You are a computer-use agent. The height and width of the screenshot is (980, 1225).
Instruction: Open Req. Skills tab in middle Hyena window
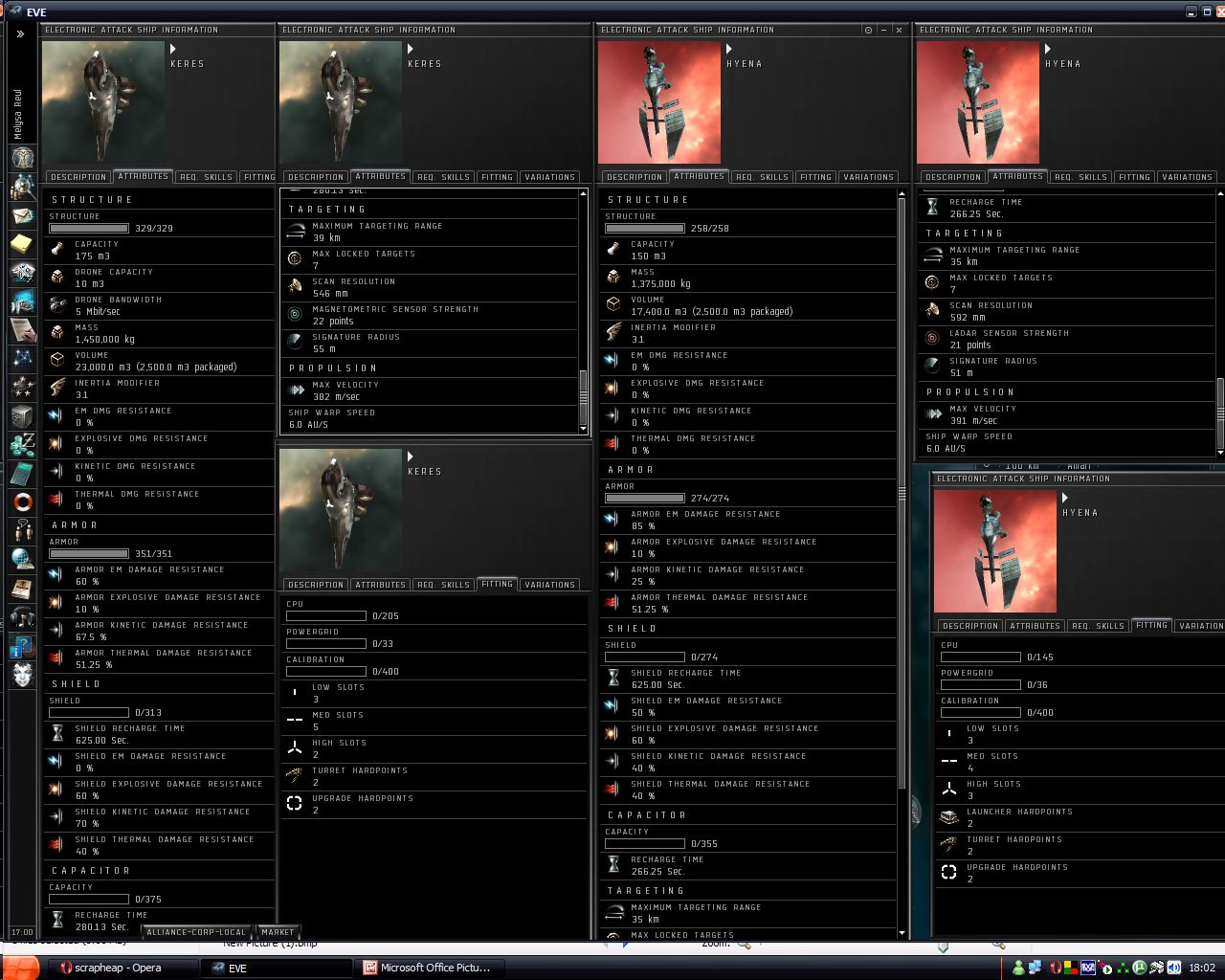[761, 177]
